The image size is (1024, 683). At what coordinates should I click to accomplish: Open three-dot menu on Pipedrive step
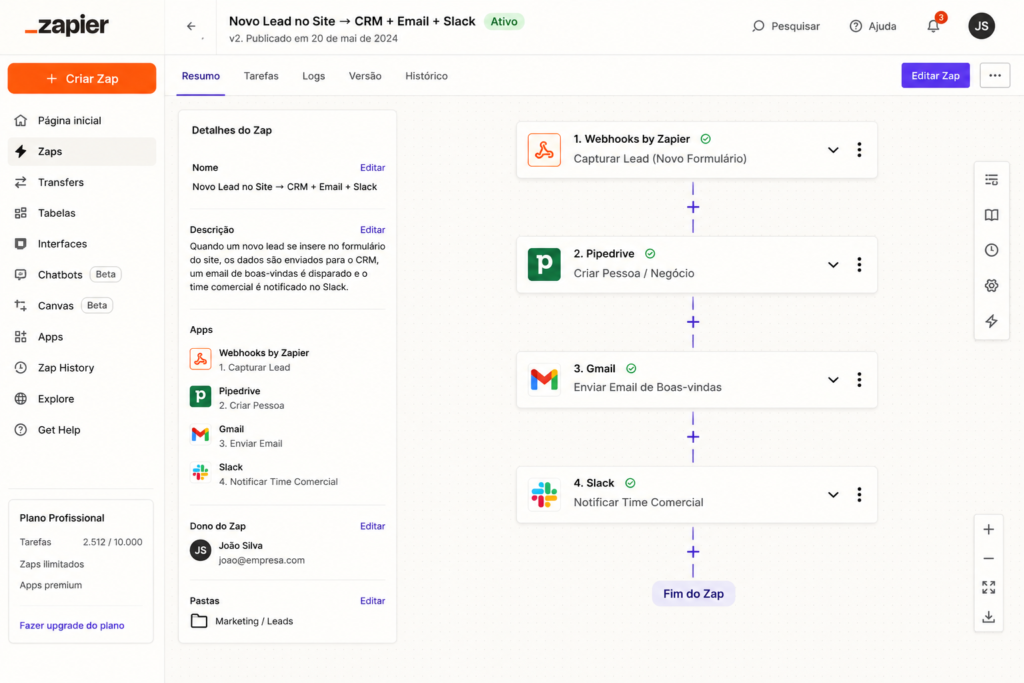[x=859, y=264]
